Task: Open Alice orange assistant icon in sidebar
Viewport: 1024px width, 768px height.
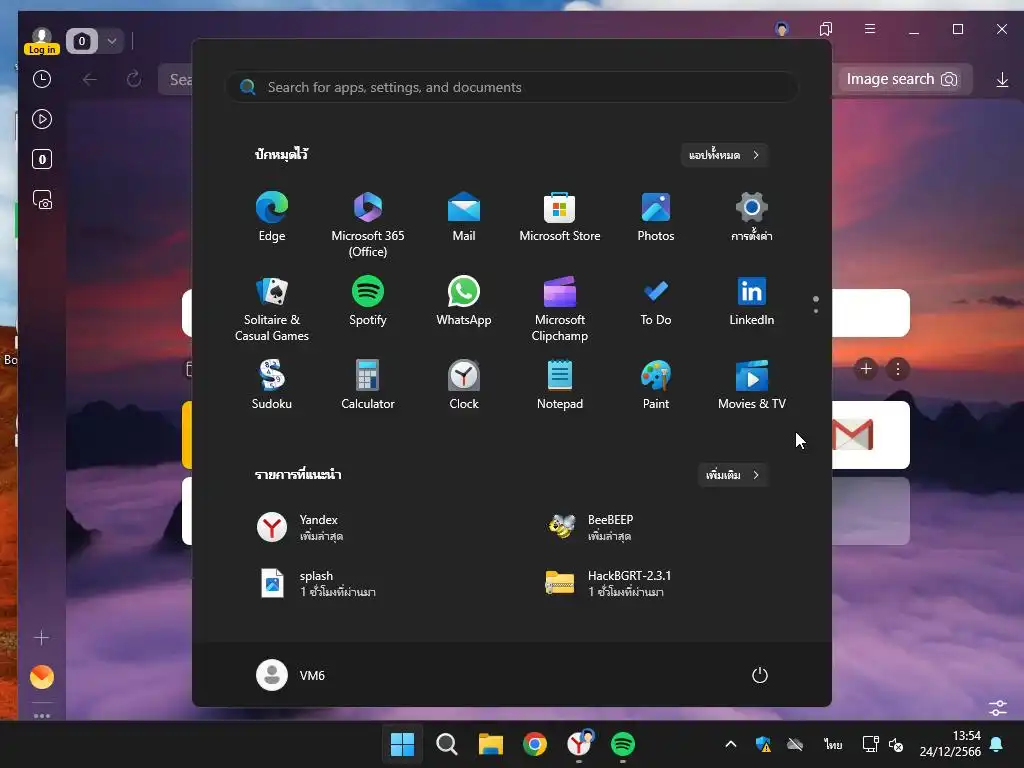Action: (42, 677)
